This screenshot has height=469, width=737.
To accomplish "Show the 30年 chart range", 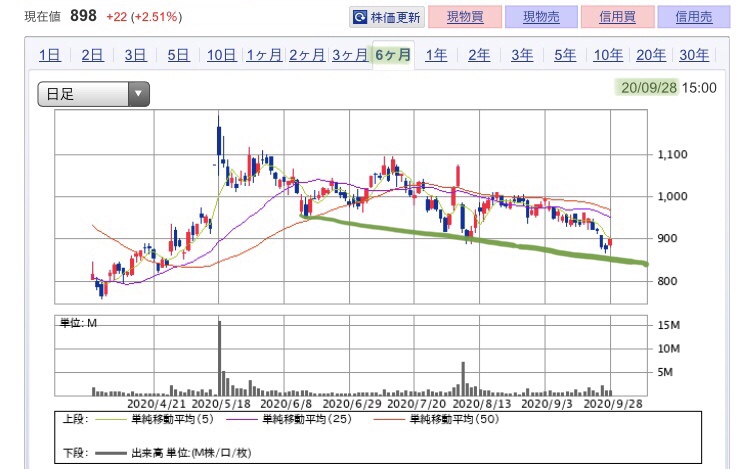I will (x=694, y=55).
